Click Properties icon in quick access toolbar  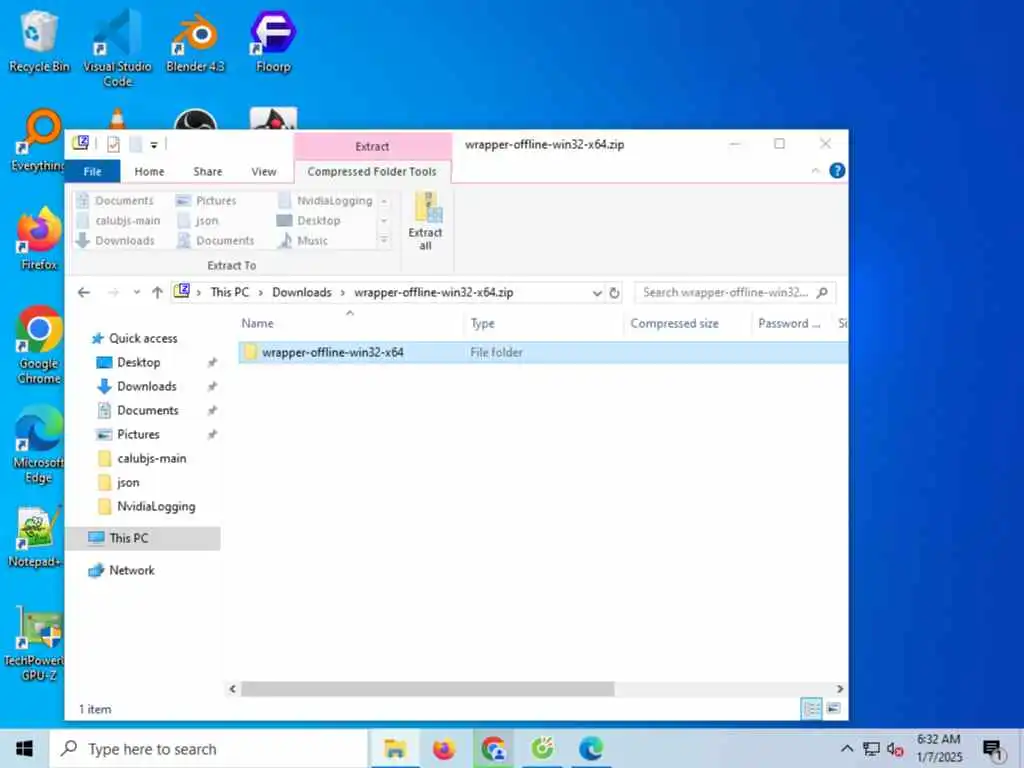(x=114, y=144)
